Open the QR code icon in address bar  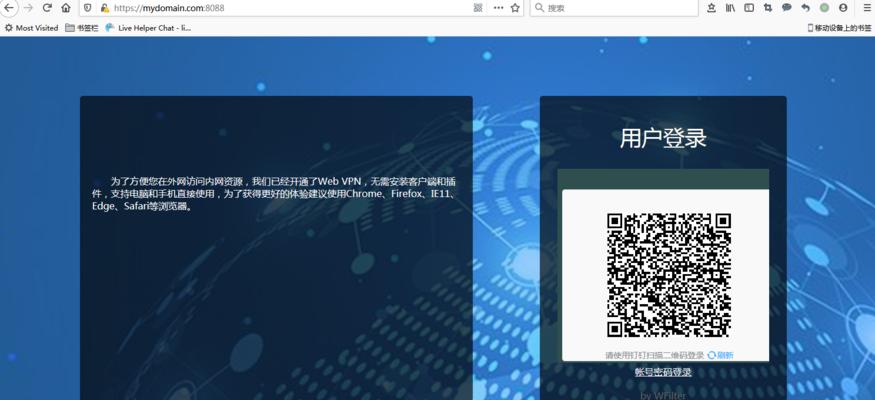click(478, 8)
